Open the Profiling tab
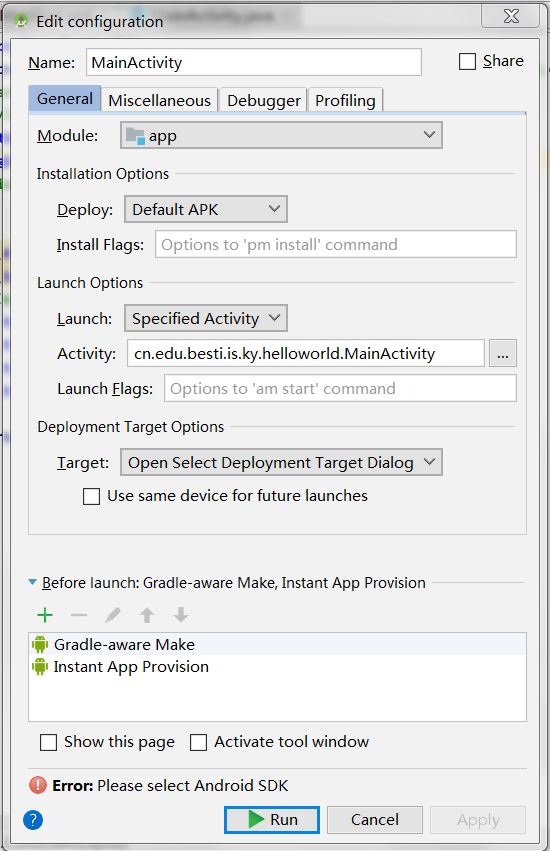 click(x=345, y=100)
